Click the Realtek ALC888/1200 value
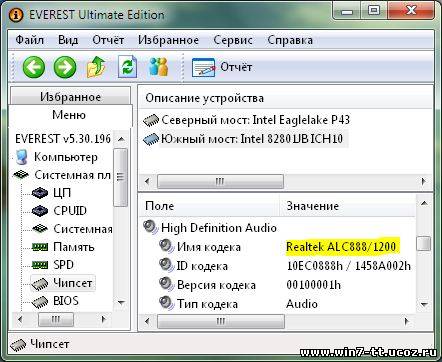Viewport: 442px width, 362px height. click(341, 247)
